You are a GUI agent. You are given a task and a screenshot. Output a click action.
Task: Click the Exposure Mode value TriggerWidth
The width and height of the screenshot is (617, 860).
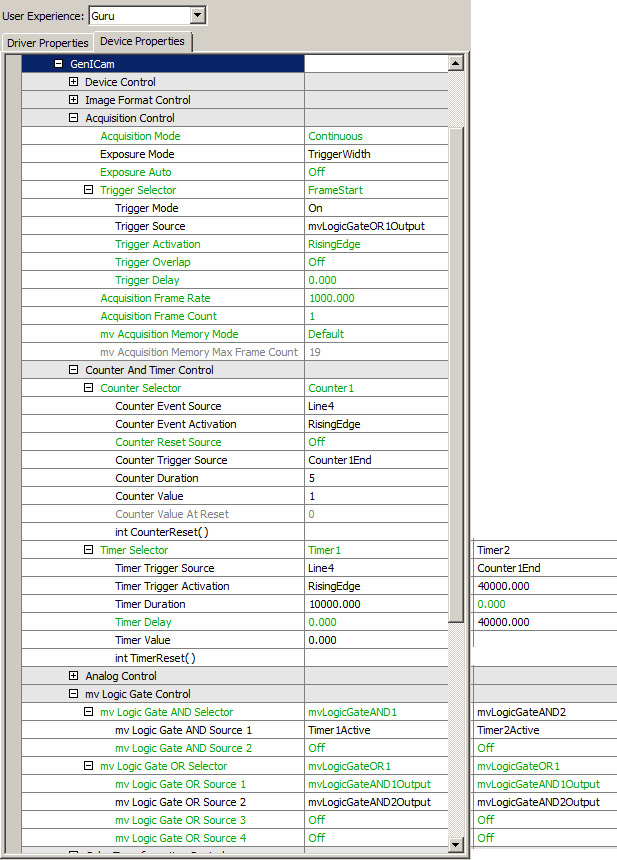(x=376, y=154)
